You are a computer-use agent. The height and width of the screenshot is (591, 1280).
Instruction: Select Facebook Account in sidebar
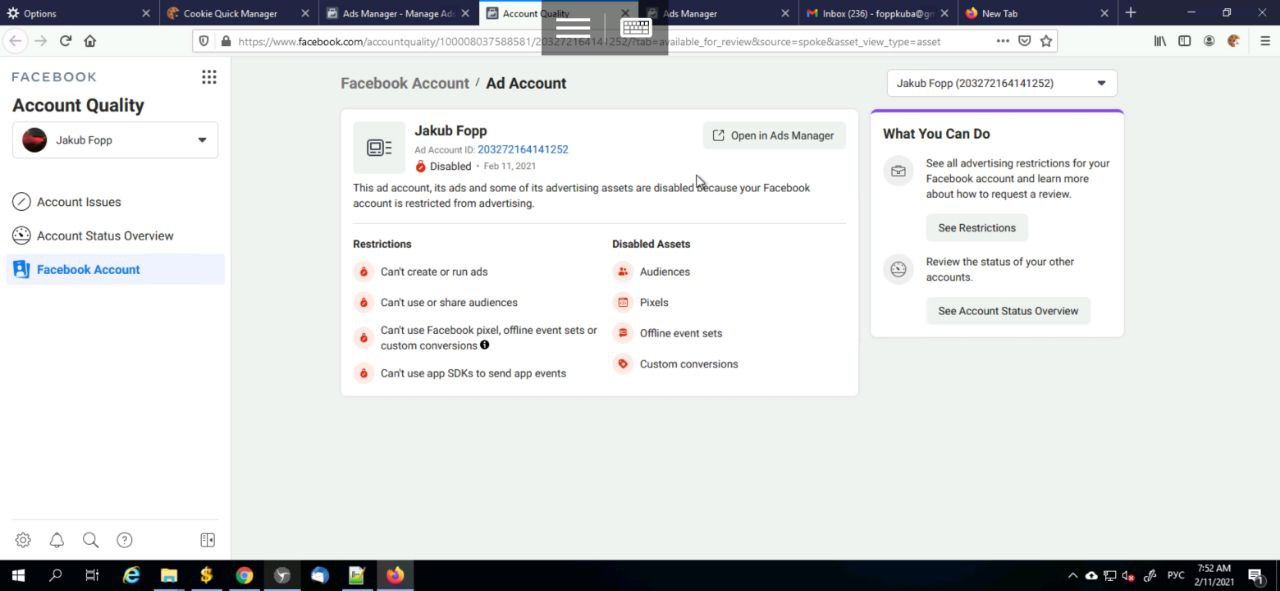click(115, 269)
